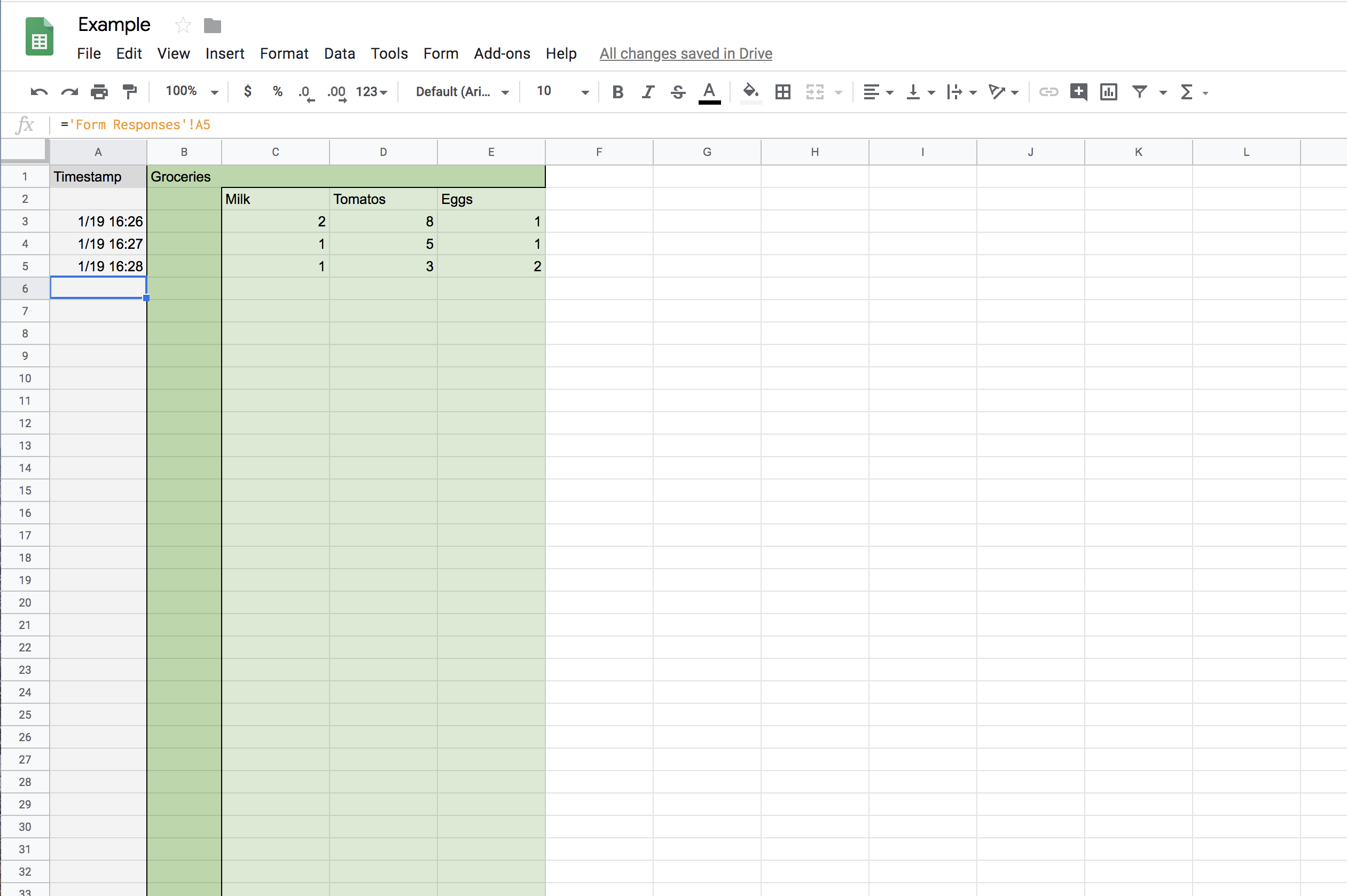Image resolution: width=1347 pixels, height=896 pixels.
Task: Click the insert chart icon
Action: 1108,92
